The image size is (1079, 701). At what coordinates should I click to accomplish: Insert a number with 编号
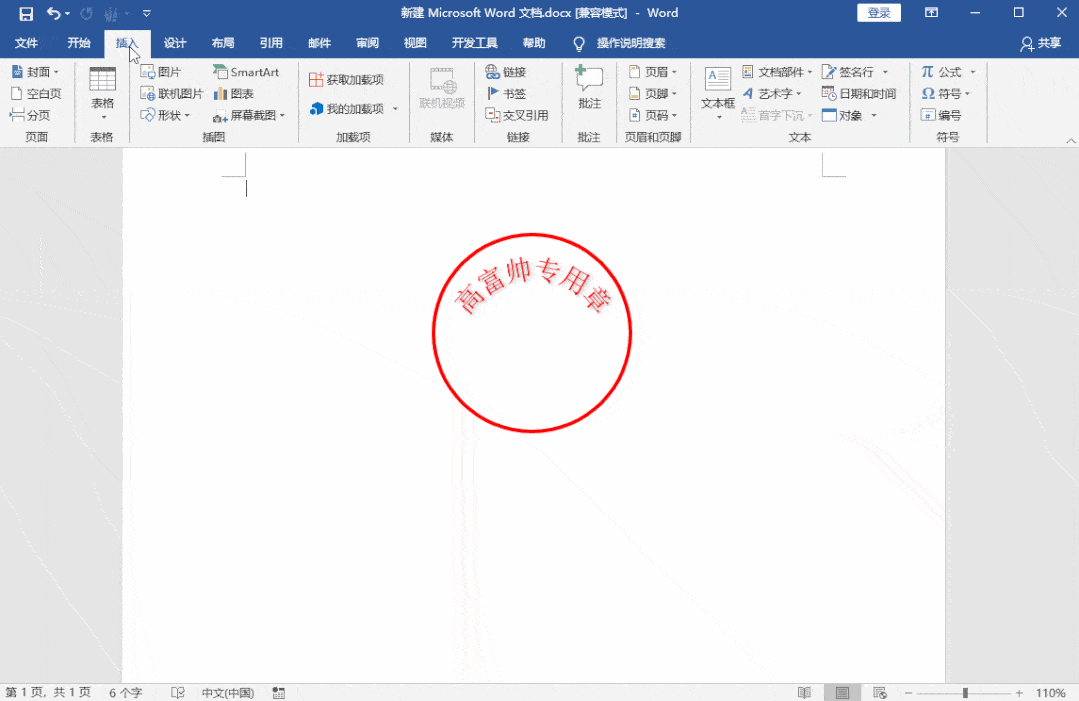[x=941, y=115]
